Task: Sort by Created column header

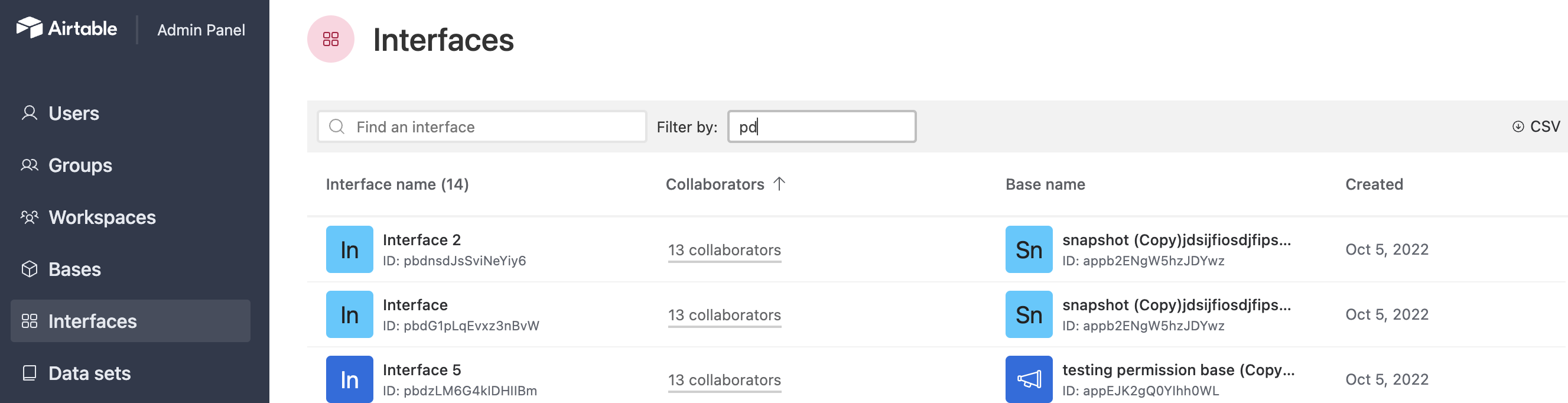Action: (1374, 184)
